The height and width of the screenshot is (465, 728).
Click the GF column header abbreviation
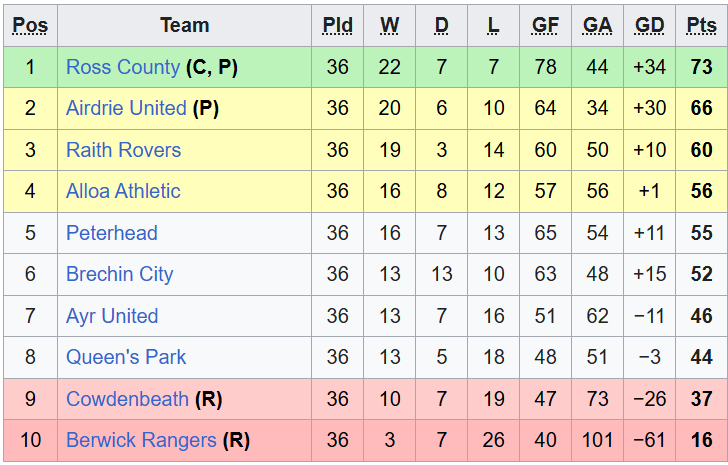point(545,25)
